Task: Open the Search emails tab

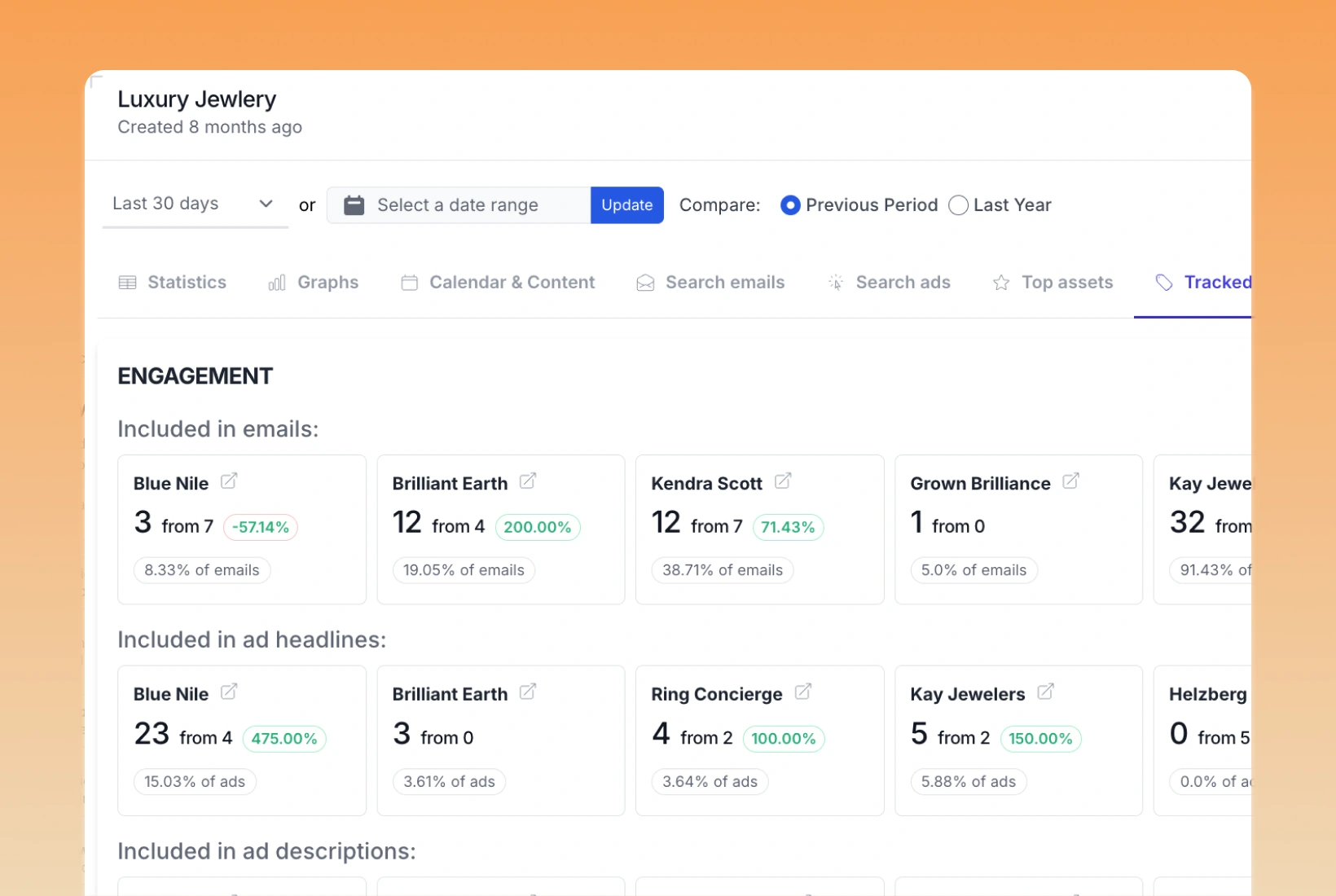Action: click(710, 283)
